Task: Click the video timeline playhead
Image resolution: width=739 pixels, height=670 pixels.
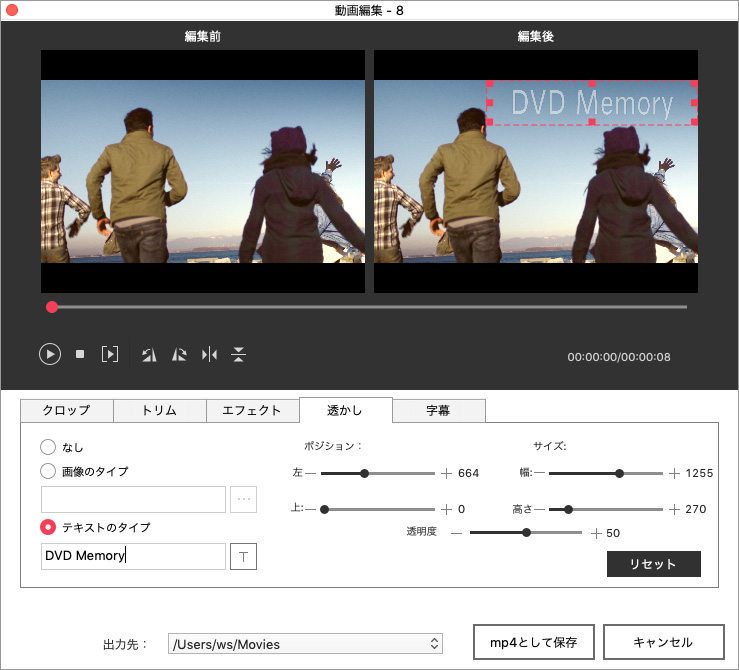Action: (x=52, y=307)
